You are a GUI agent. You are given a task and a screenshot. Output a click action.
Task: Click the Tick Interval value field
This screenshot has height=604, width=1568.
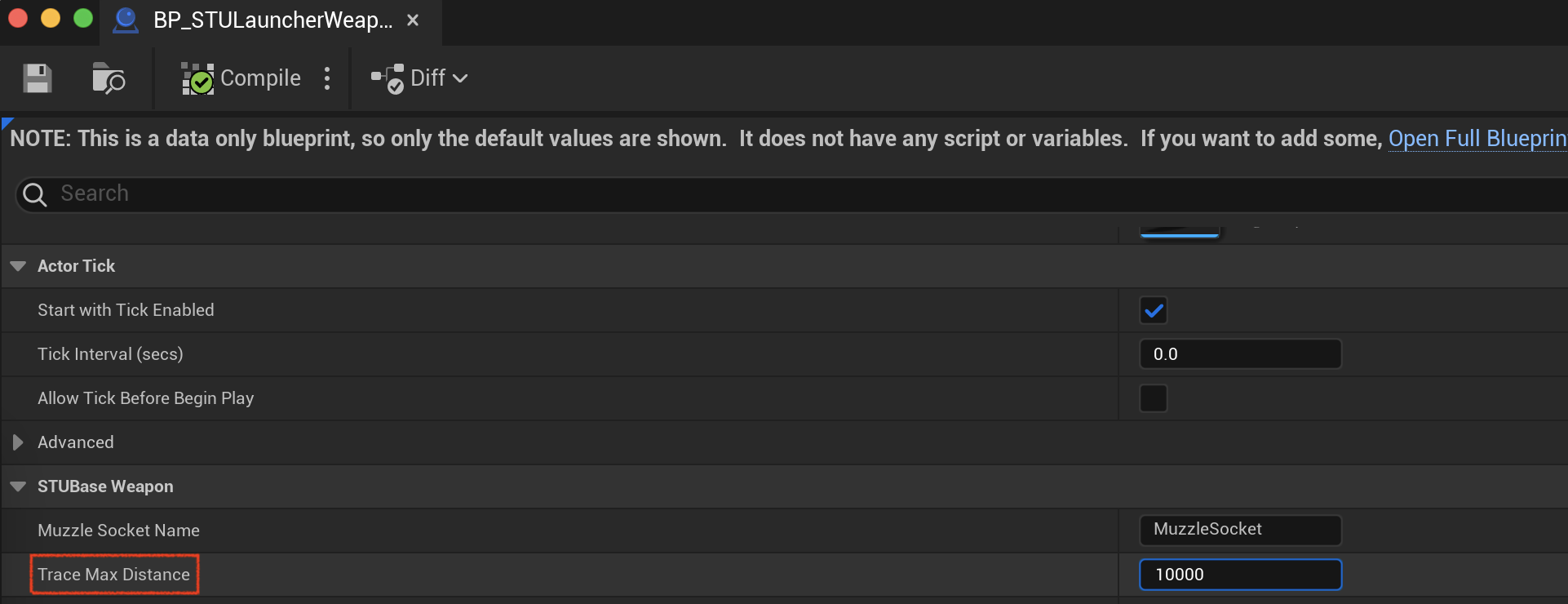point(1240,354)
